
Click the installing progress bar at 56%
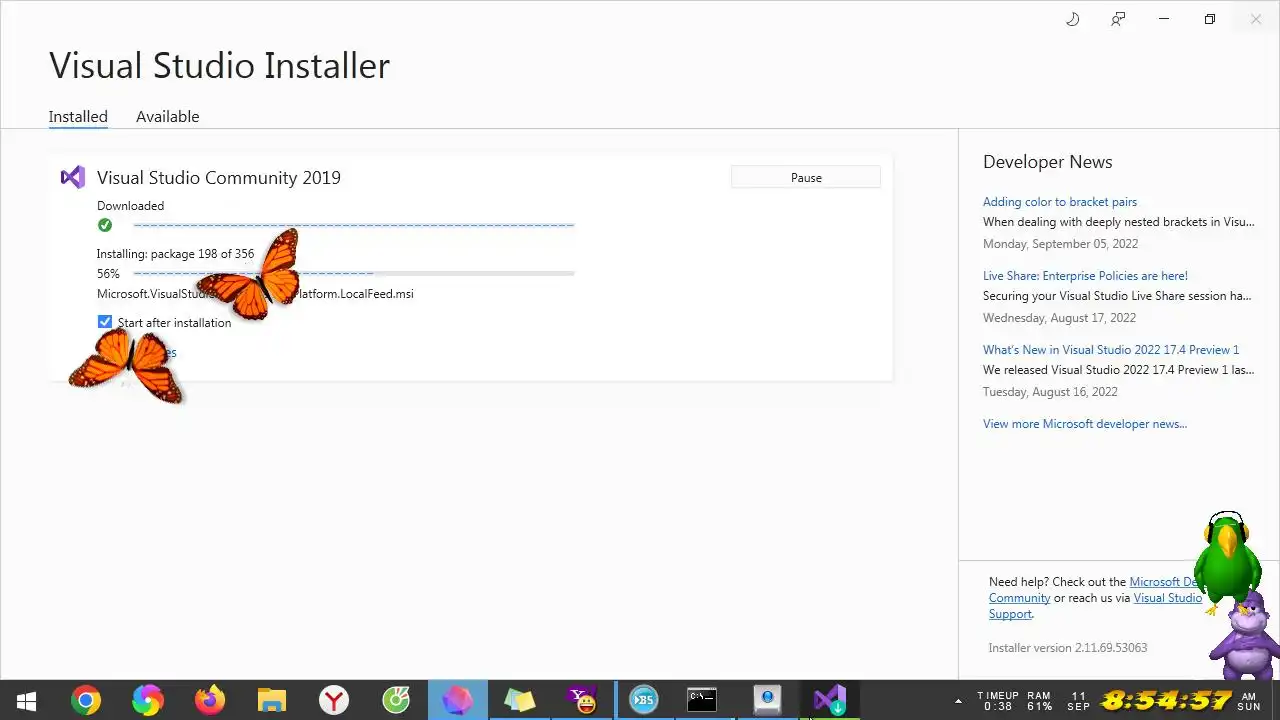tap(354, 273)
